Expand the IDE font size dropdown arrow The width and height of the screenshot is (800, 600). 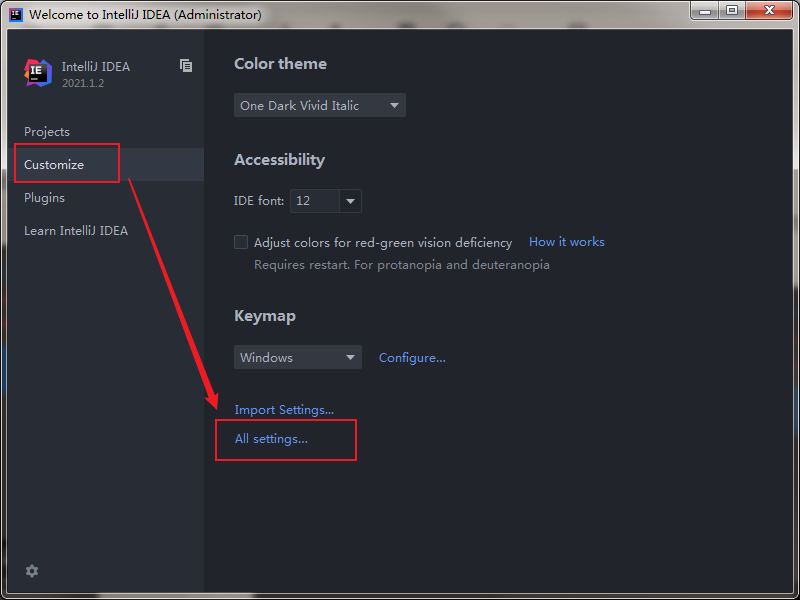pos(351,201)
